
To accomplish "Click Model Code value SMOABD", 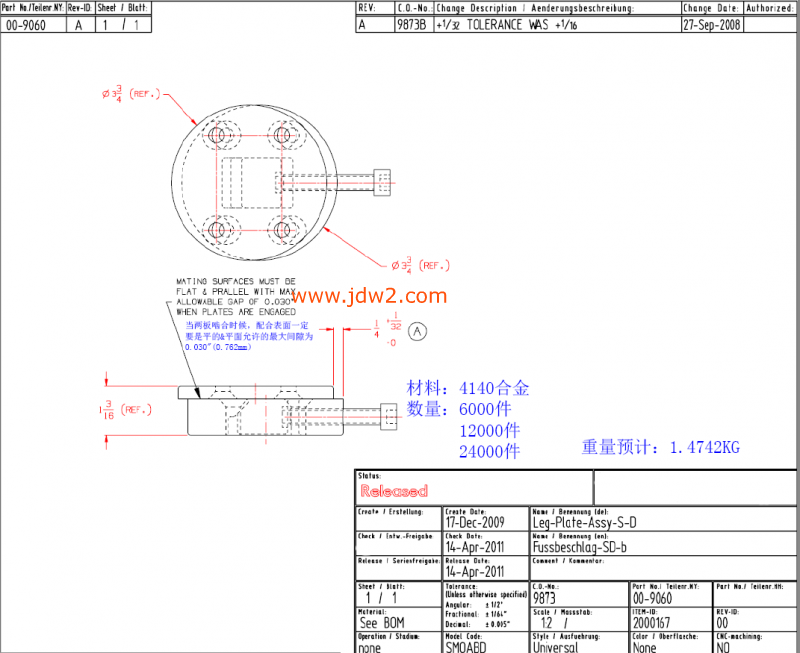I will pyautogui.click(x=466, y=647).
